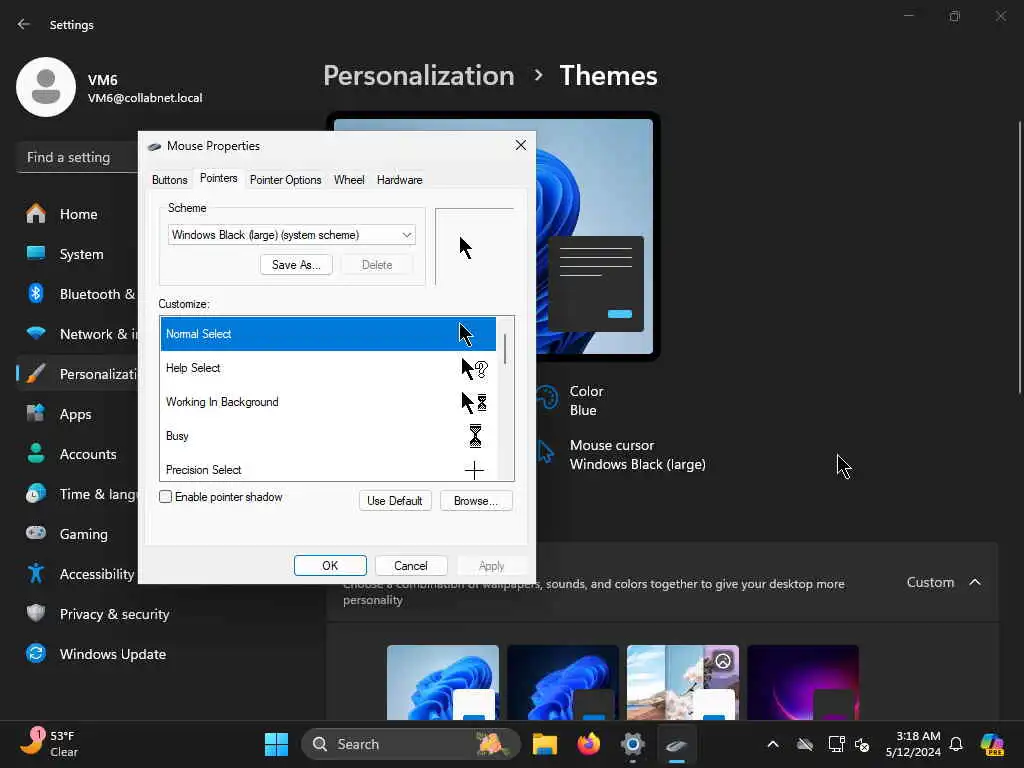Click the network display tray icon
This screenshot has width=1024, height=768.
[836, 744]
